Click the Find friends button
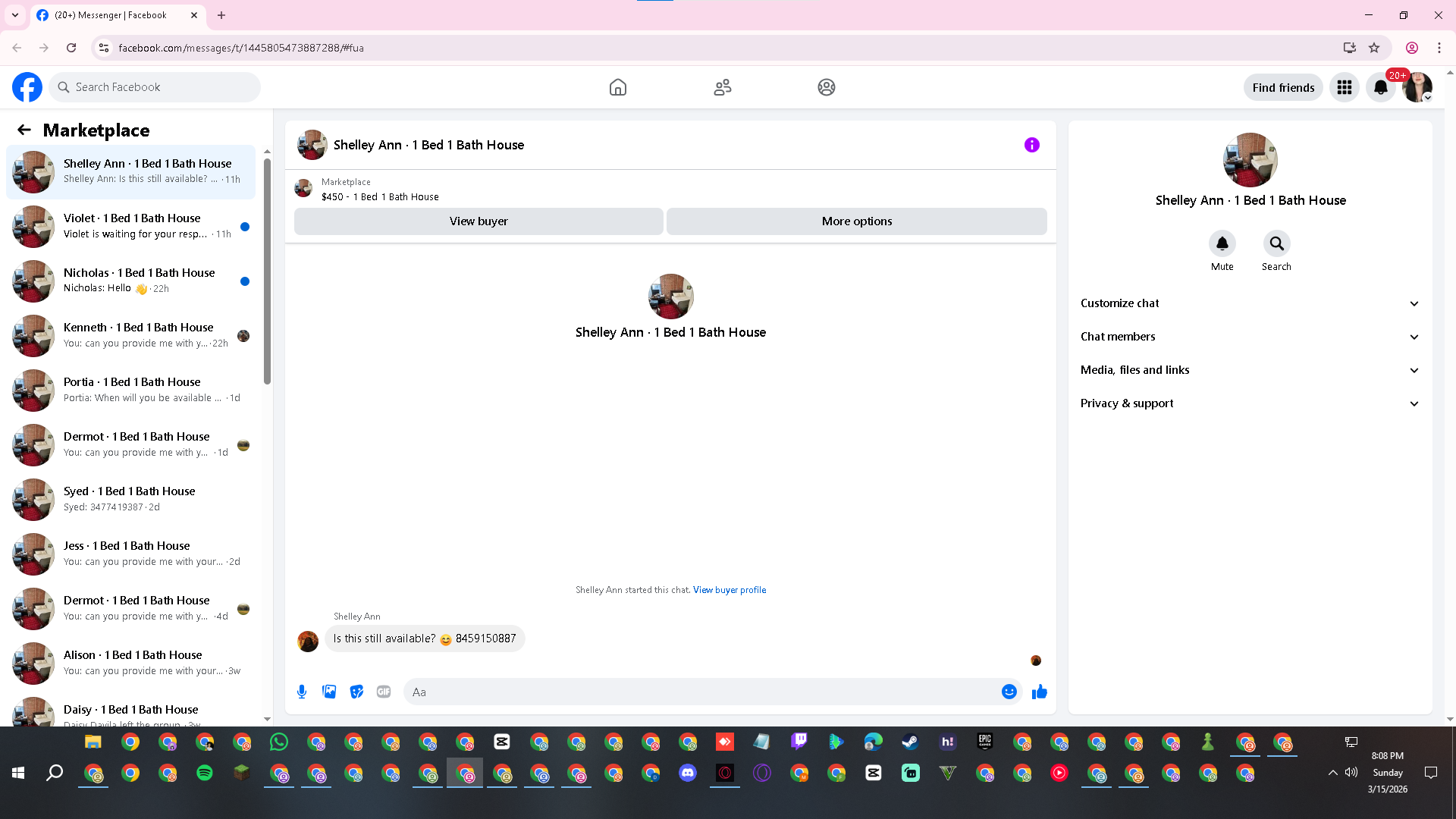This screenshot has height=819, width=1456. click(x=1283, y=87)
